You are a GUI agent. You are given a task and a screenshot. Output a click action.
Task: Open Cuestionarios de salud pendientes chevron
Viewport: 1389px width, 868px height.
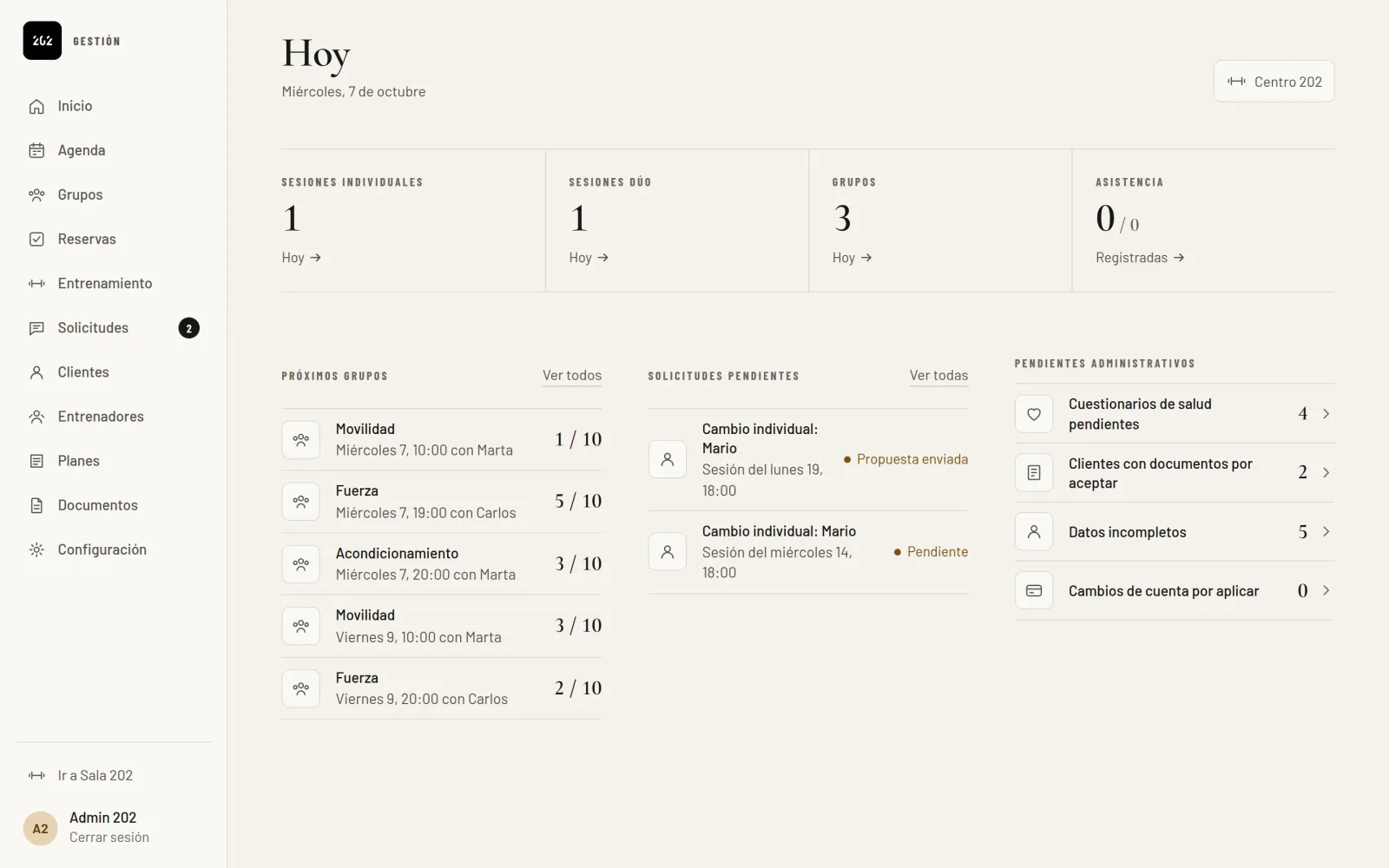1326,414
